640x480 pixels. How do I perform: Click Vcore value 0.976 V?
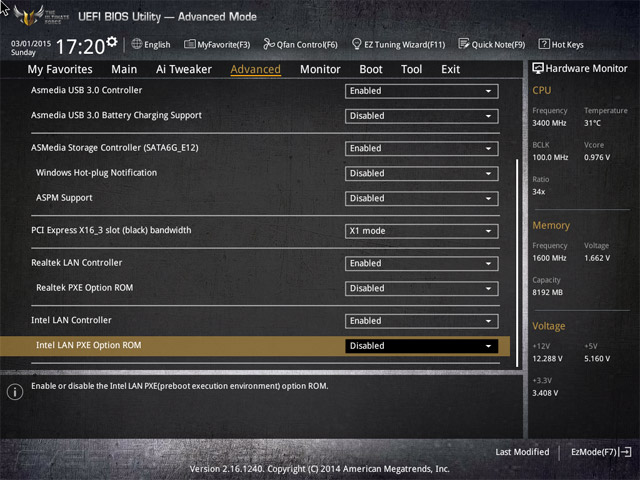click(x=597, y=157)
